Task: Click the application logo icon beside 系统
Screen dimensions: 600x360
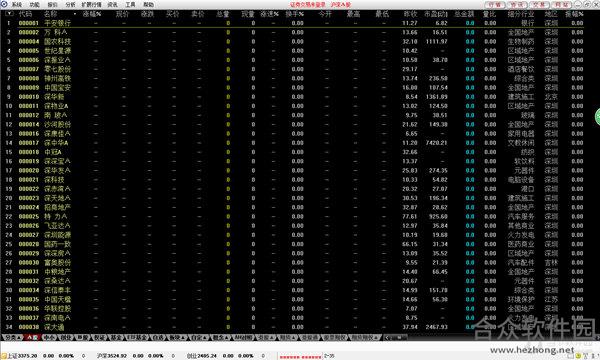Action: pos(4,4)
